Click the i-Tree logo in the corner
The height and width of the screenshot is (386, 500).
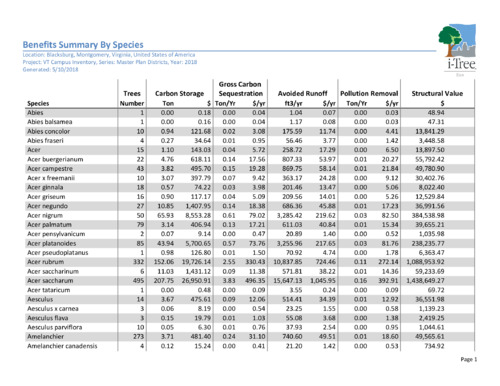tap(457, 47)
